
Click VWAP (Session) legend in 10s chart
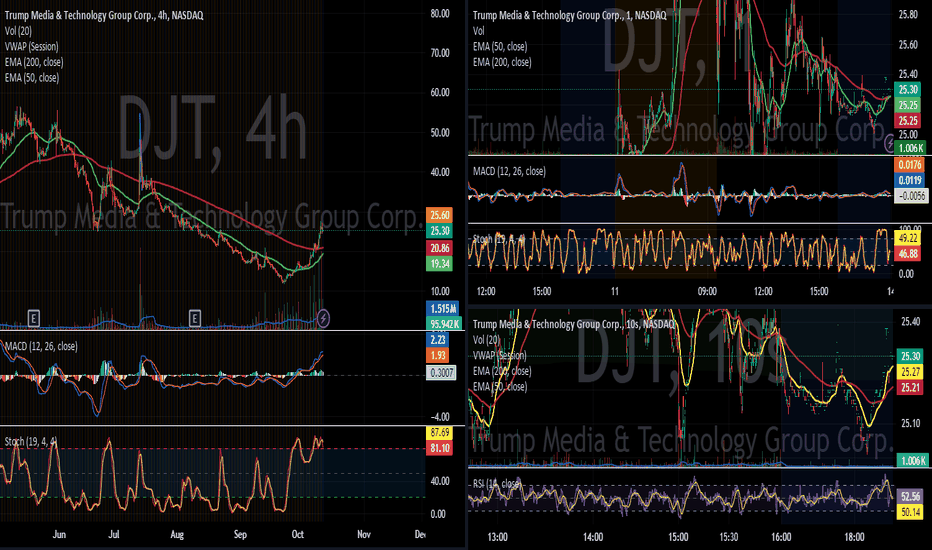point(500,355)
